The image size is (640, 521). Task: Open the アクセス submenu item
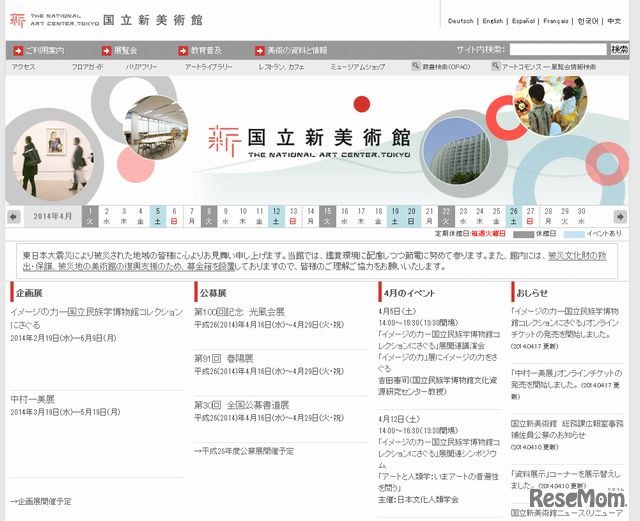pos(24,67)
